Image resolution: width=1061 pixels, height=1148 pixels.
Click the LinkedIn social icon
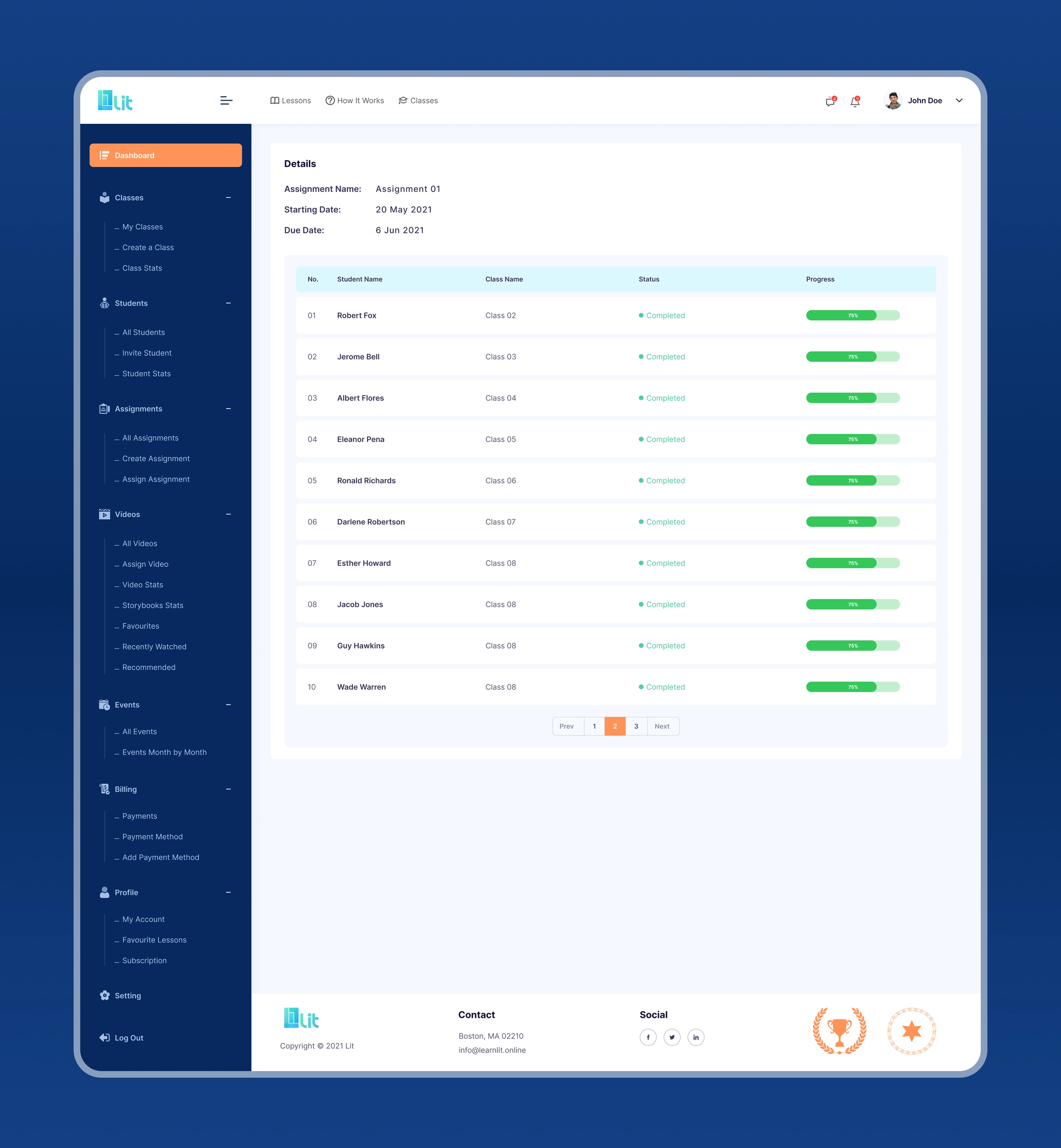pos(696,1037)
